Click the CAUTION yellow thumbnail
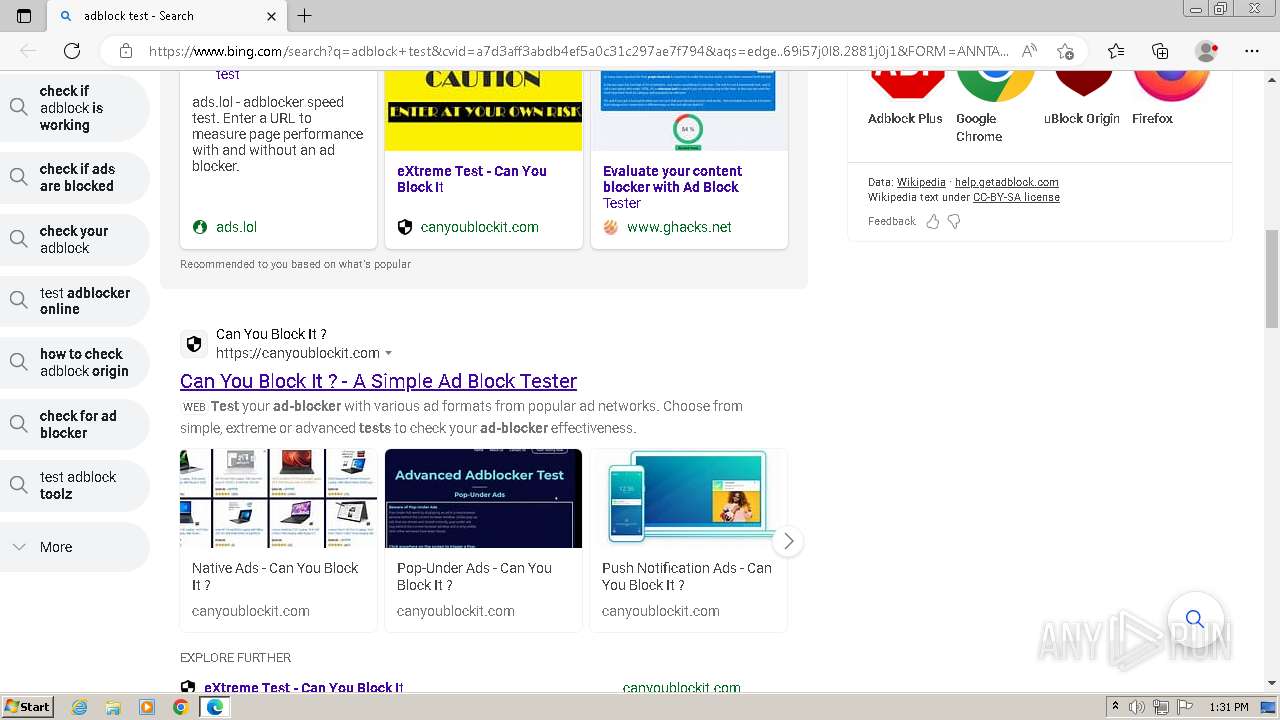This screenshot has width=1280, height=720. pyautogui.click(x=483, y=111)
